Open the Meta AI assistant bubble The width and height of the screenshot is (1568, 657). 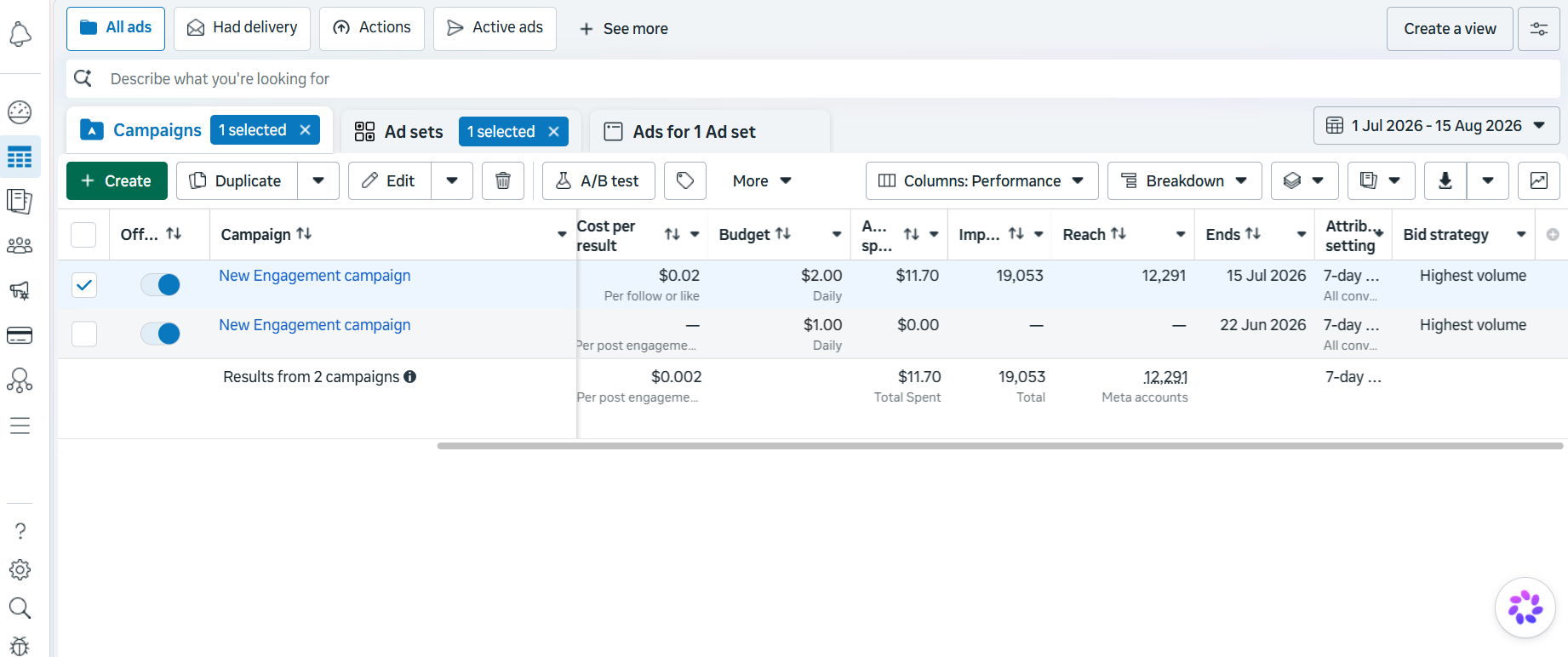(1525, 608)
